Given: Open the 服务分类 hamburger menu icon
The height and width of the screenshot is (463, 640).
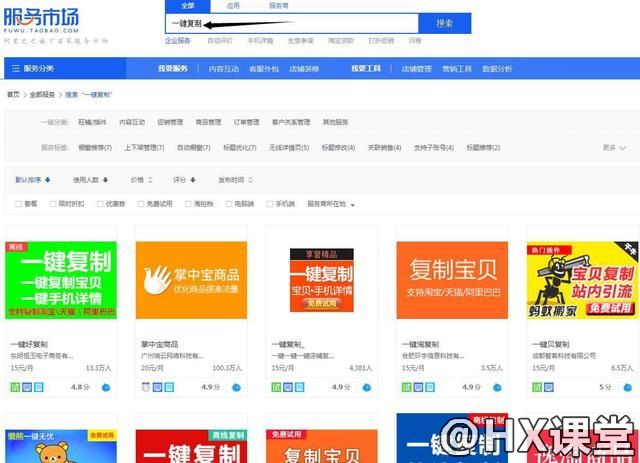Looking at the screenshot, I should point(16,69).
